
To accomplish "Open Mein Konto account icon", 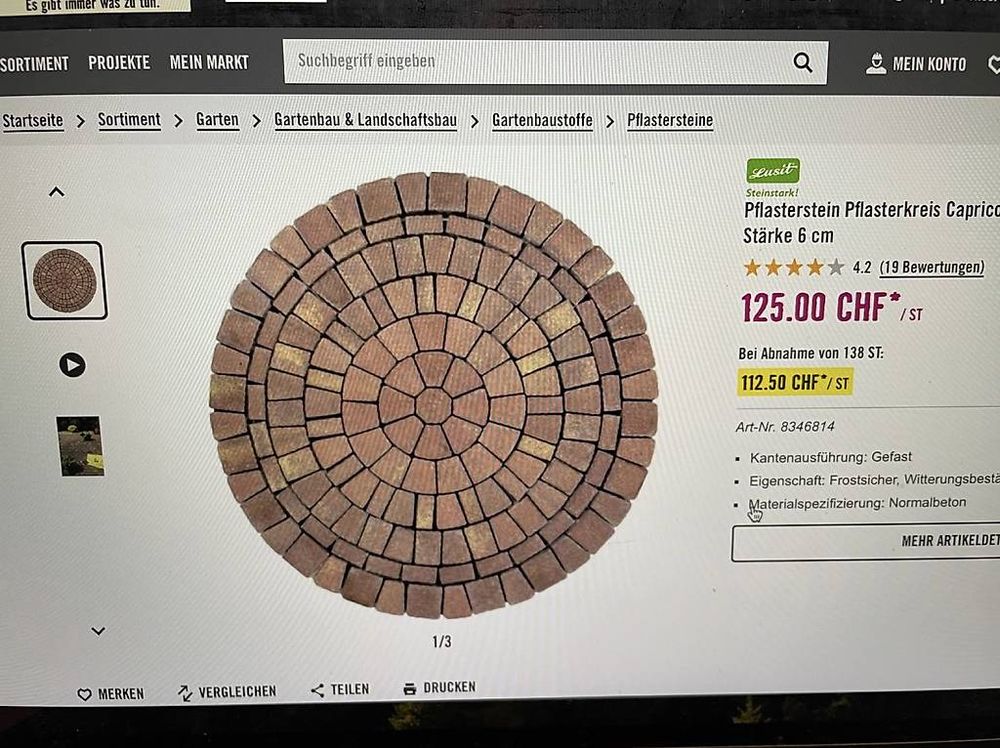I will [876, 64].
